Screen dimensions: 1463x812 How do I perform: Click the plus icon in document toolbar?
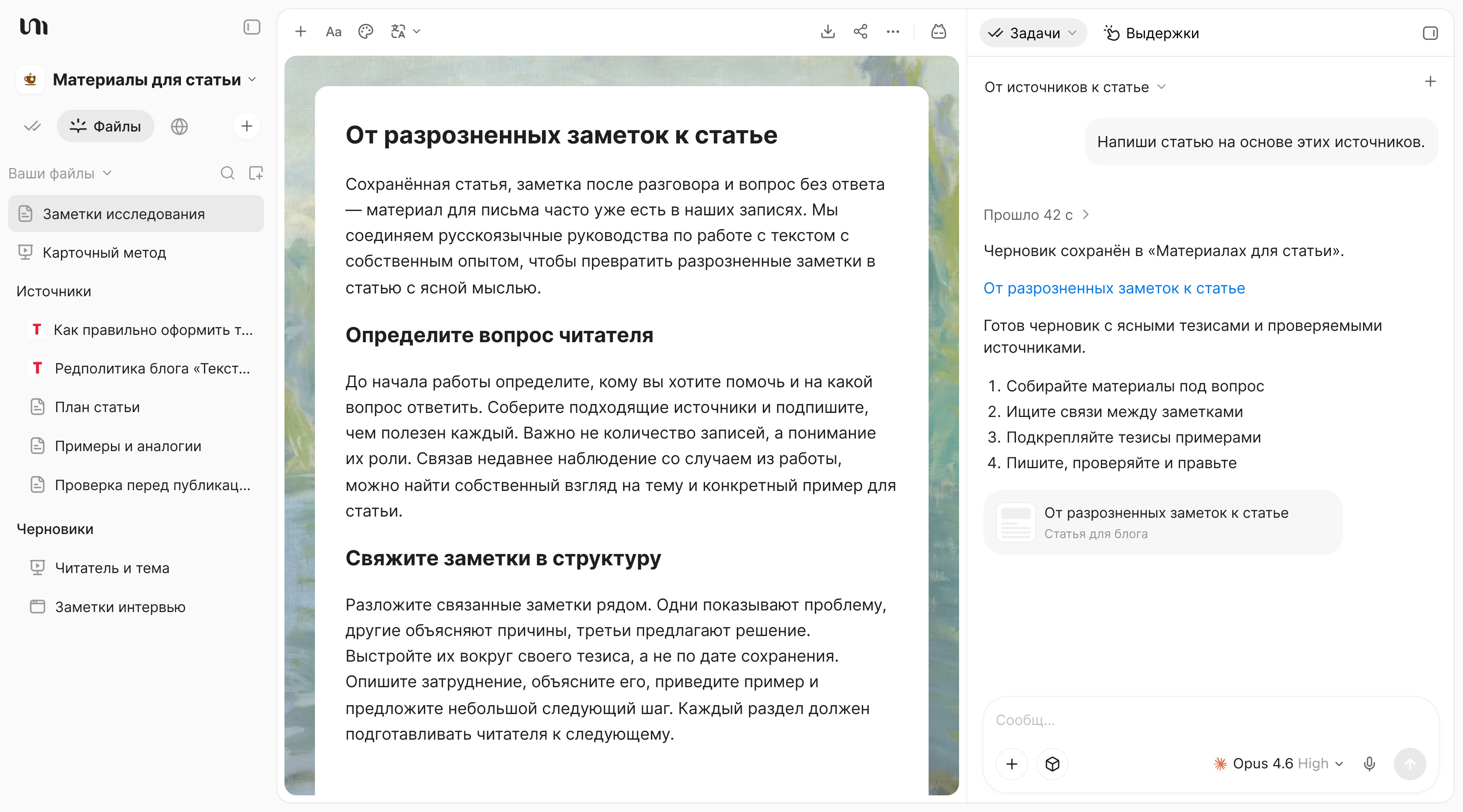point(300,32)
